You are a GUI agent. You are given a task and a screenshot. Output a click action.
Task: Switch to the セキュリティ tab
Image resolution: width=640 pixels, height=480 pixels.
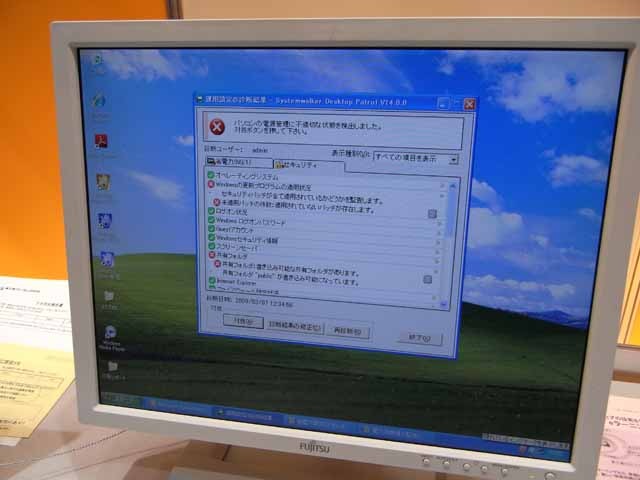(x=309, y=165)
